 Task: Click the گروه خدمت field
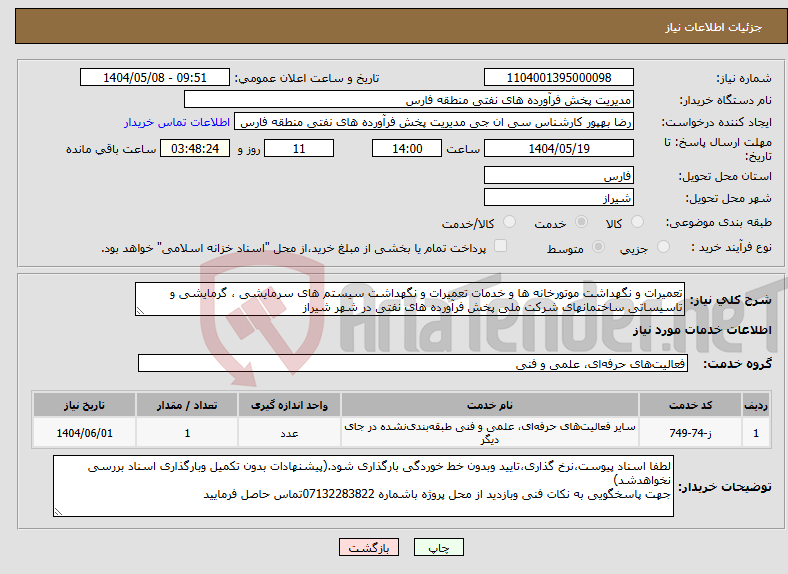point(413,363)
